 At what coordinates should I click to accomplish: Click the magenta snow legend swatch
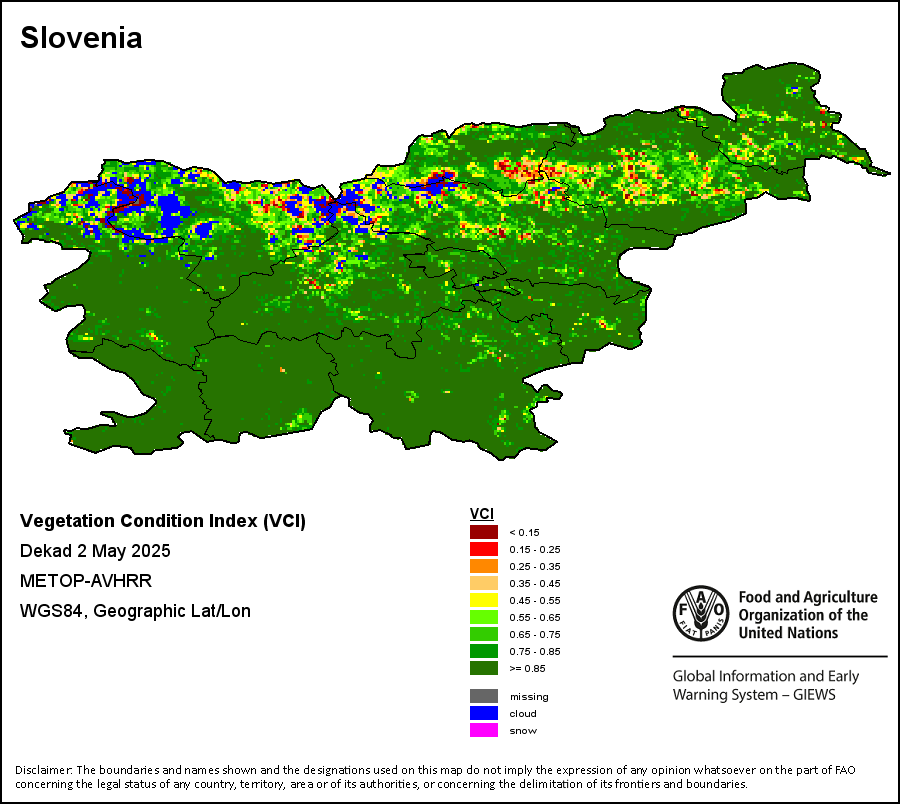[x=484, y=730]
